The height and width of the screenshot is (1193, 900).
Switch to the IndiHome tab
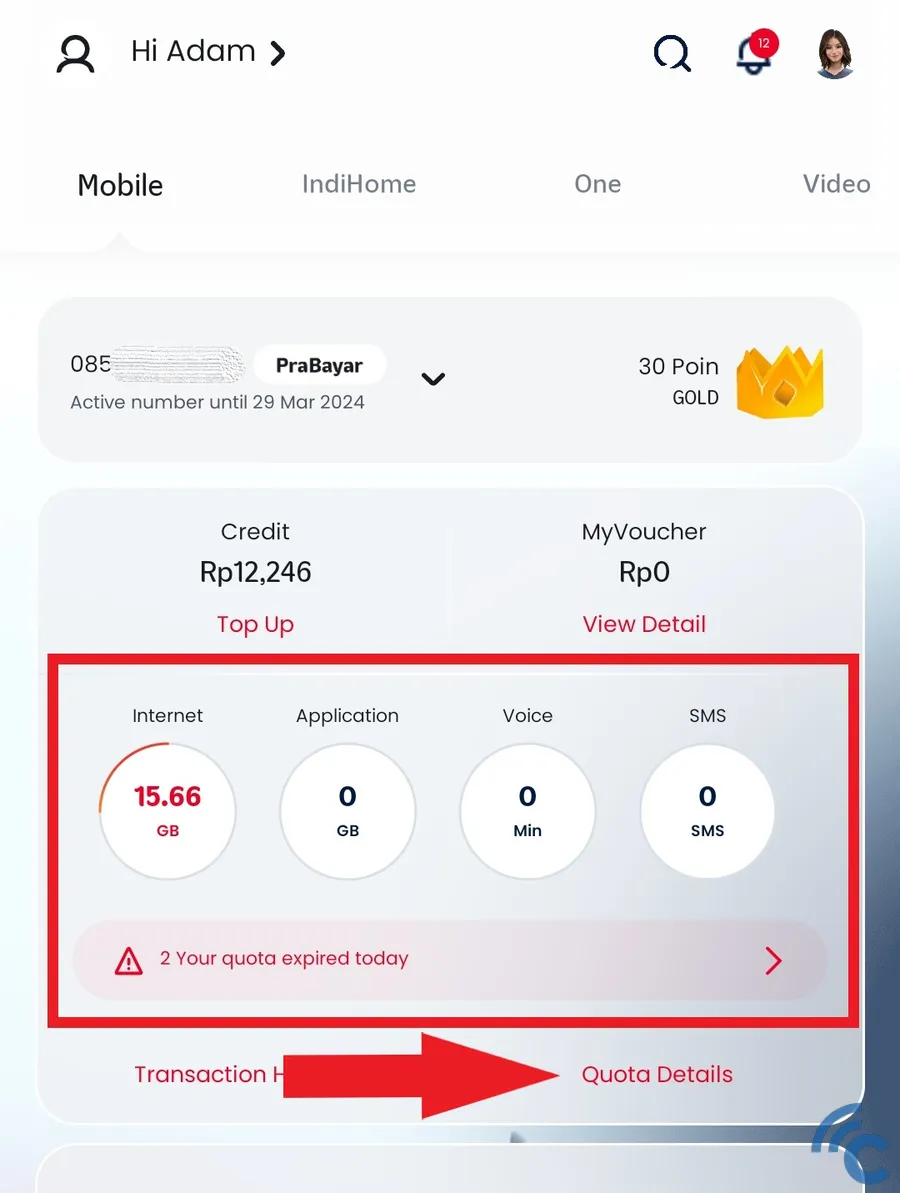coord(359,184)
